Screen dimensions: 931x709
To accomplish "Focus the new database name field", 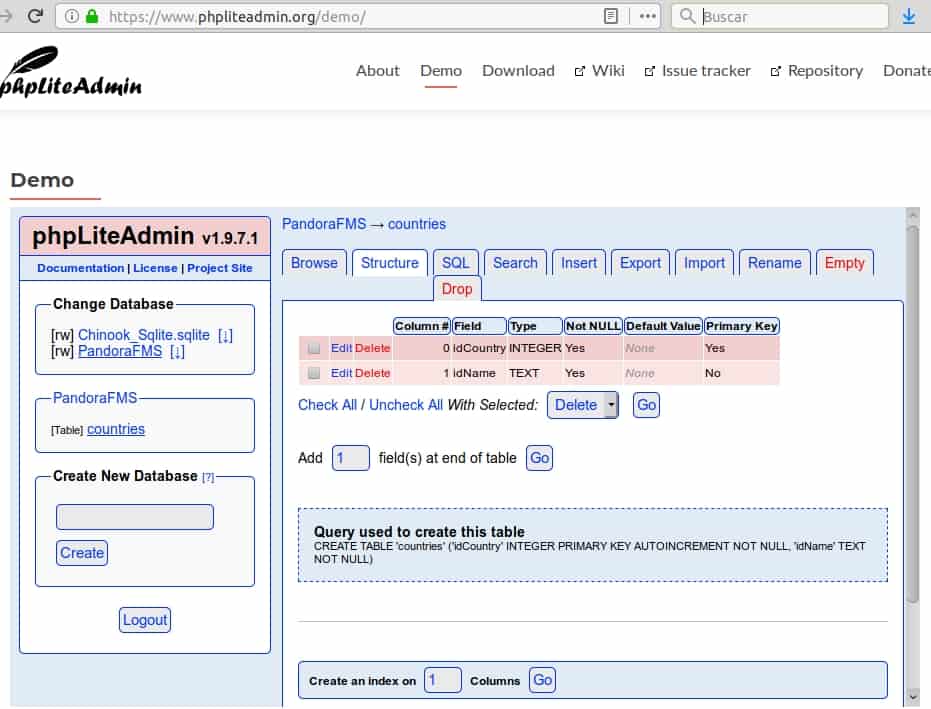I will tap(135, 517).
